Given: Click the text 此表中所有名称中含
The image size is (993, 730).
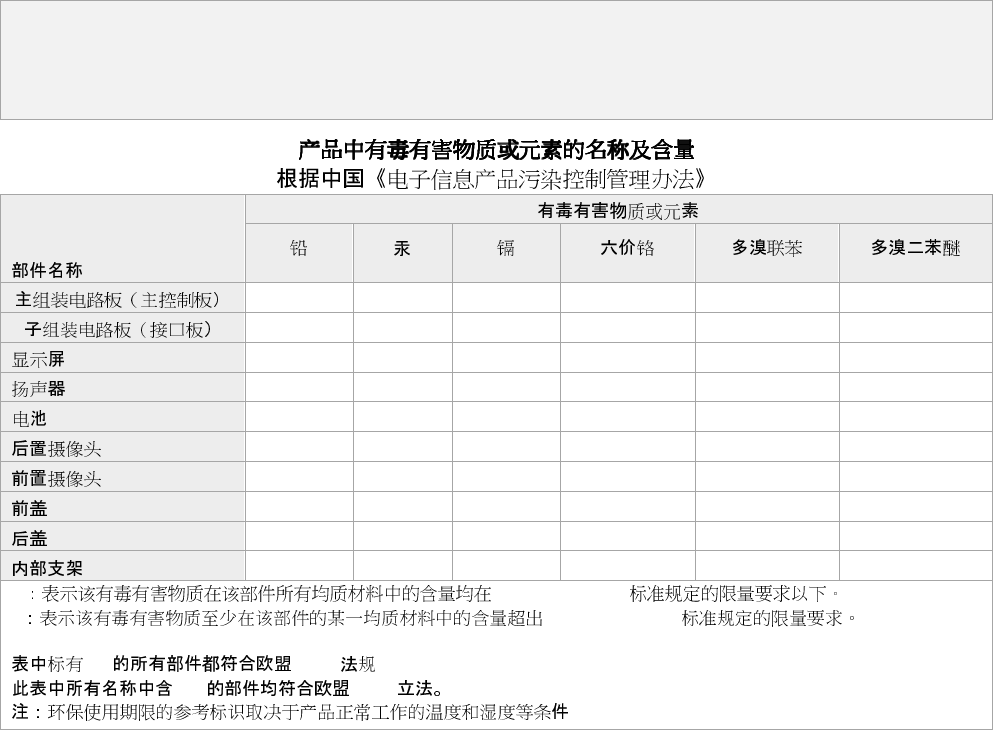Looking at the screenshot, I should [x=92, y=688].
